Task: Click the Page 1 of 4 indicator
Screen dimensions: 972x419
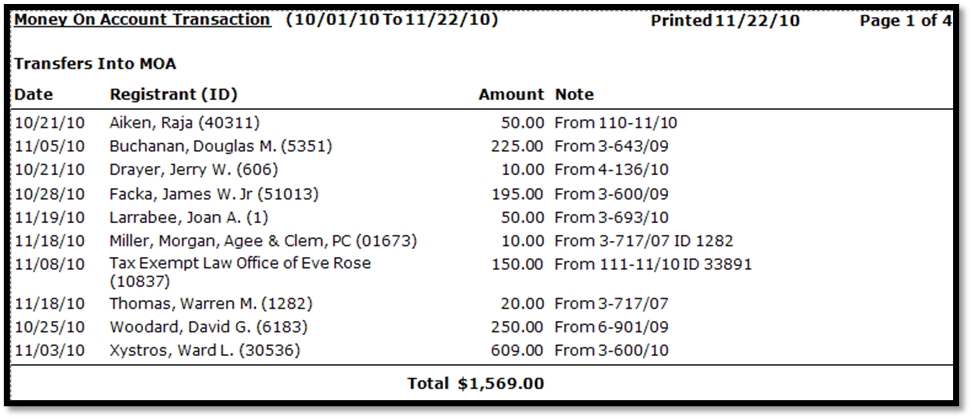Action: [x=905, y=20]
